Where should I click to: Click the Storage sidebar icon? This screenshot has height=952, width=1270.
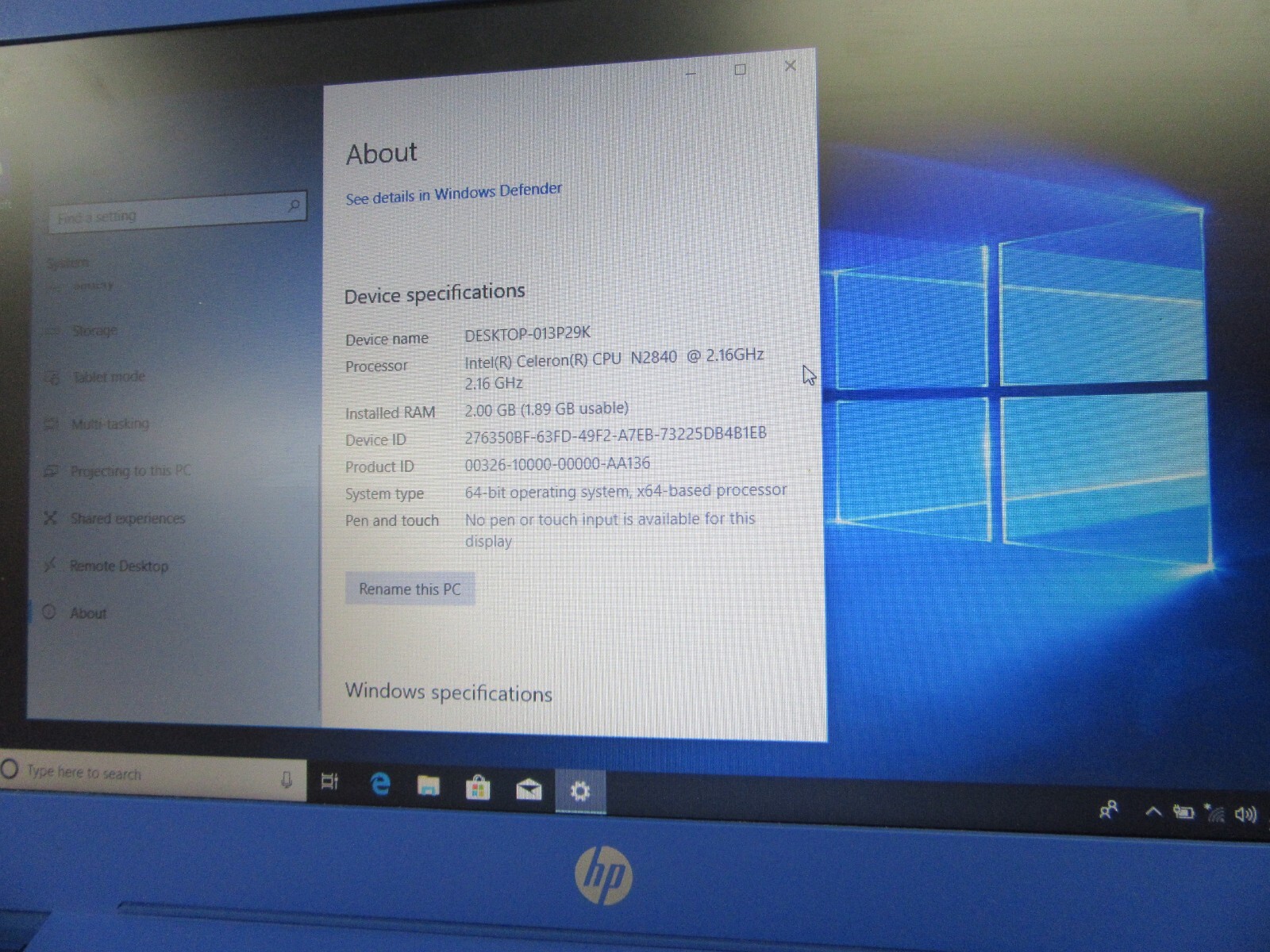tap(52, 331)
